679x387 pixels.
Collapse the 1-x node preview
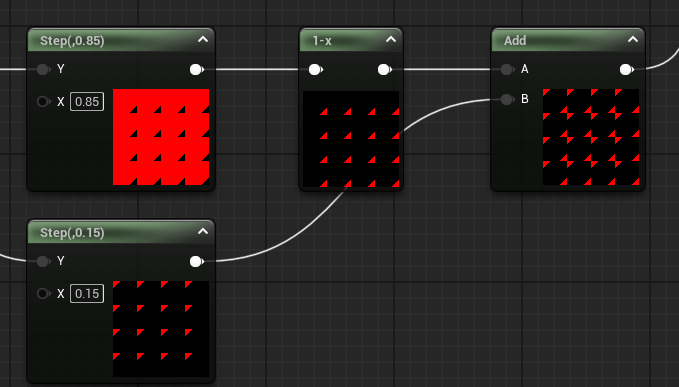coord(391,40)
